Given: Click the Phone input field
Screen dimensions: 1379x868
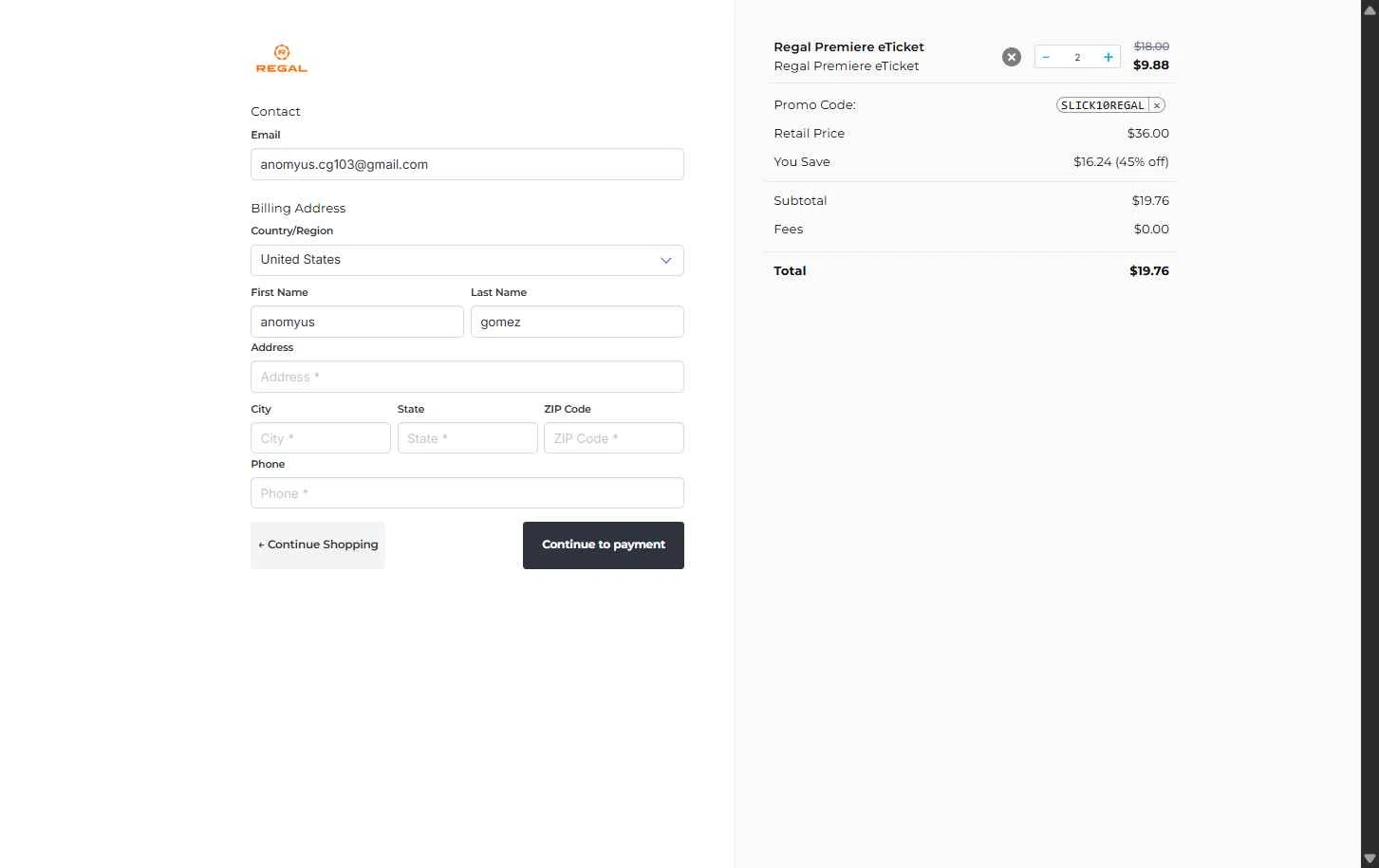Looking at the screenshot, I should [x=467, y=493].
